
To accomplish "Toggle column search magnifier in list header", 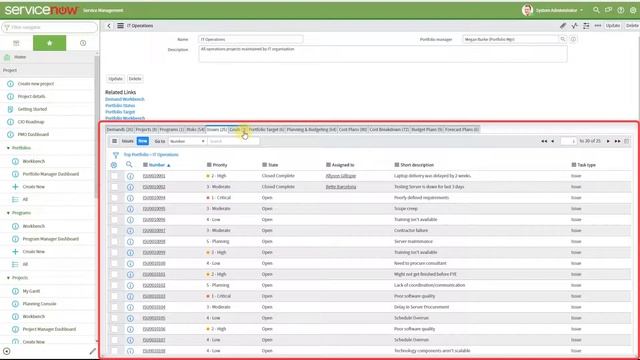I will click(129, 164).
